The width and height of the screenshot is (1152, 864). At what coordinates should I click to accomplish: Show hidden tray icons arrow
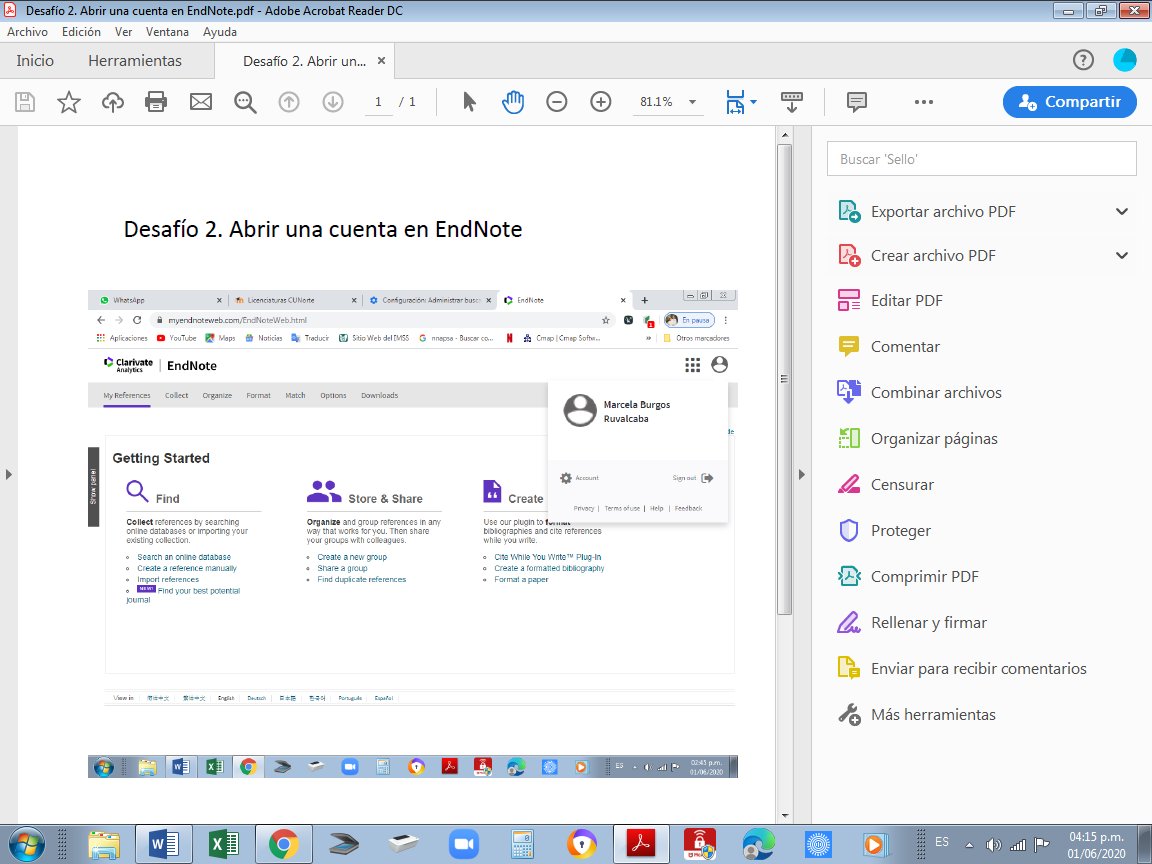(x=969, y=845)
